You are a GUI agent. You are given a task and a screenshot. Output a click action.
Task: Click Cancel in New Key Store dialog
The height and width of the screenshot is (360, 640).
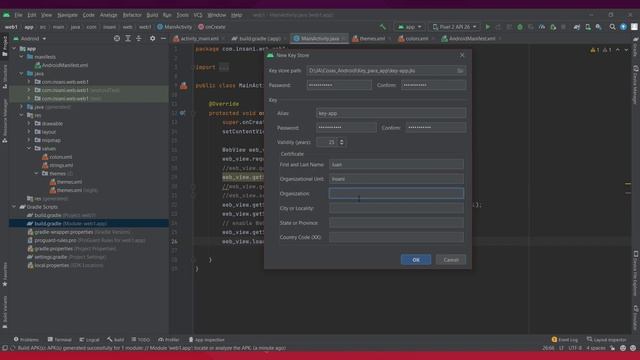(x=451, y=260)
